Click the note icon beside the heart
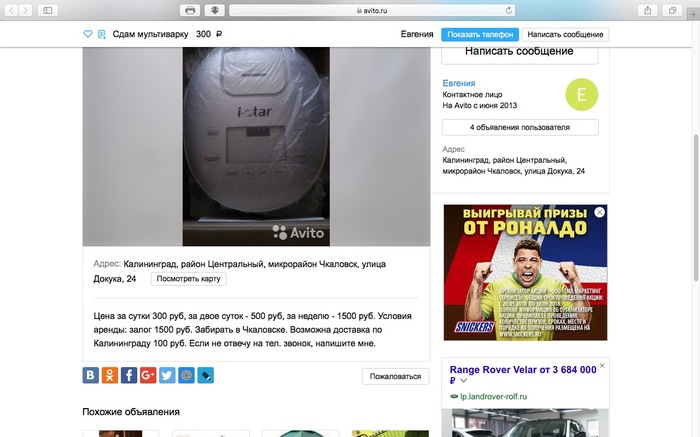 tap(101, 34)
